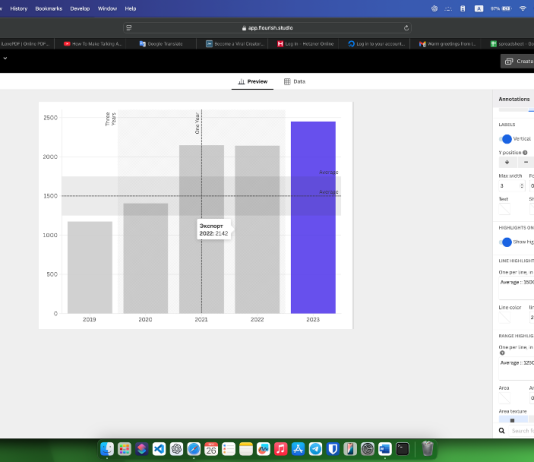Open the Line color swatch

[504, 318]
